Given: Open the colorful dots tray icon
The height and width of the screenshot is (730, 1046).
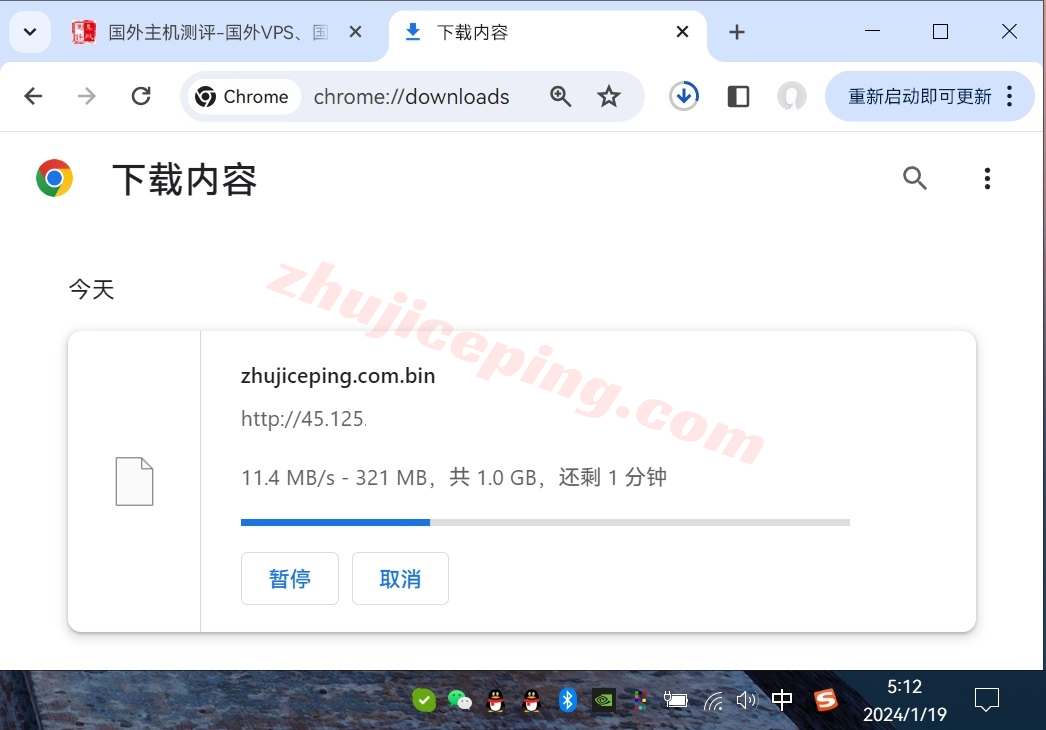Looking at the screenshot, I should pyautogui.click(x=640, y=700).
